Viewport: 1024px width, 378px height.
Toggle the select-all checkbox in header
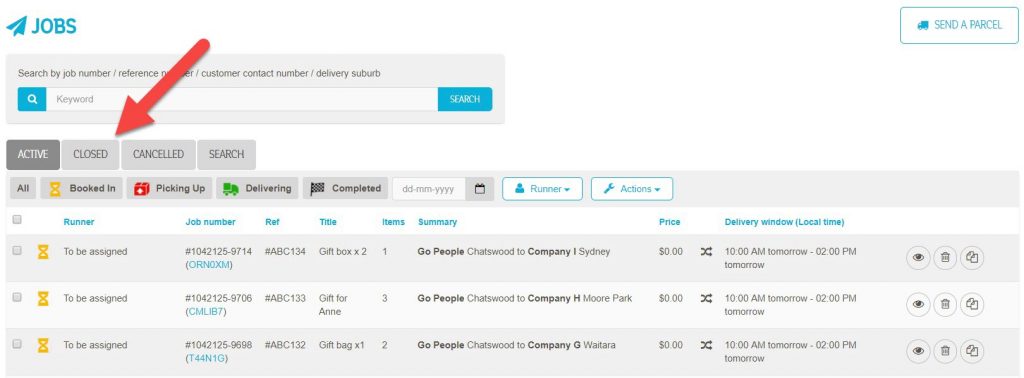[18, 220]
